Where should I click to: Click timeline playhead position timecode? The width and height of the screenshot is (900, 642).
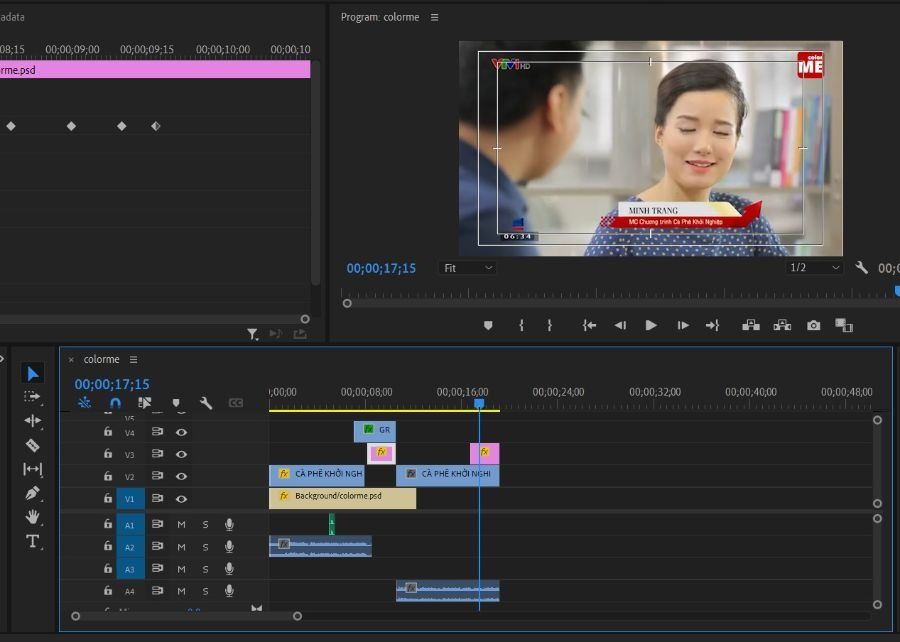click(x=112, y=384)
